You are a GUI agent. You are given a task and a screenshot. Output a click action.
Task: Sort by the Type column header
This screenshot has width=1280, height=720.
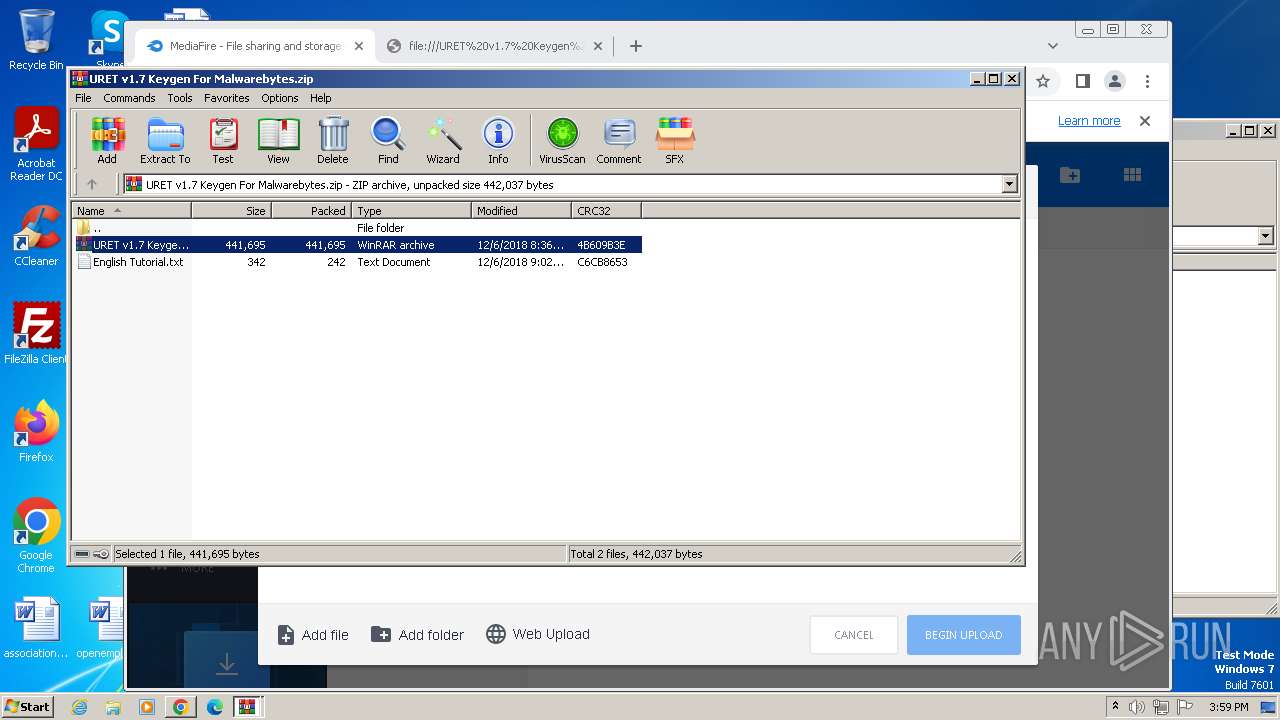(411, 210)
